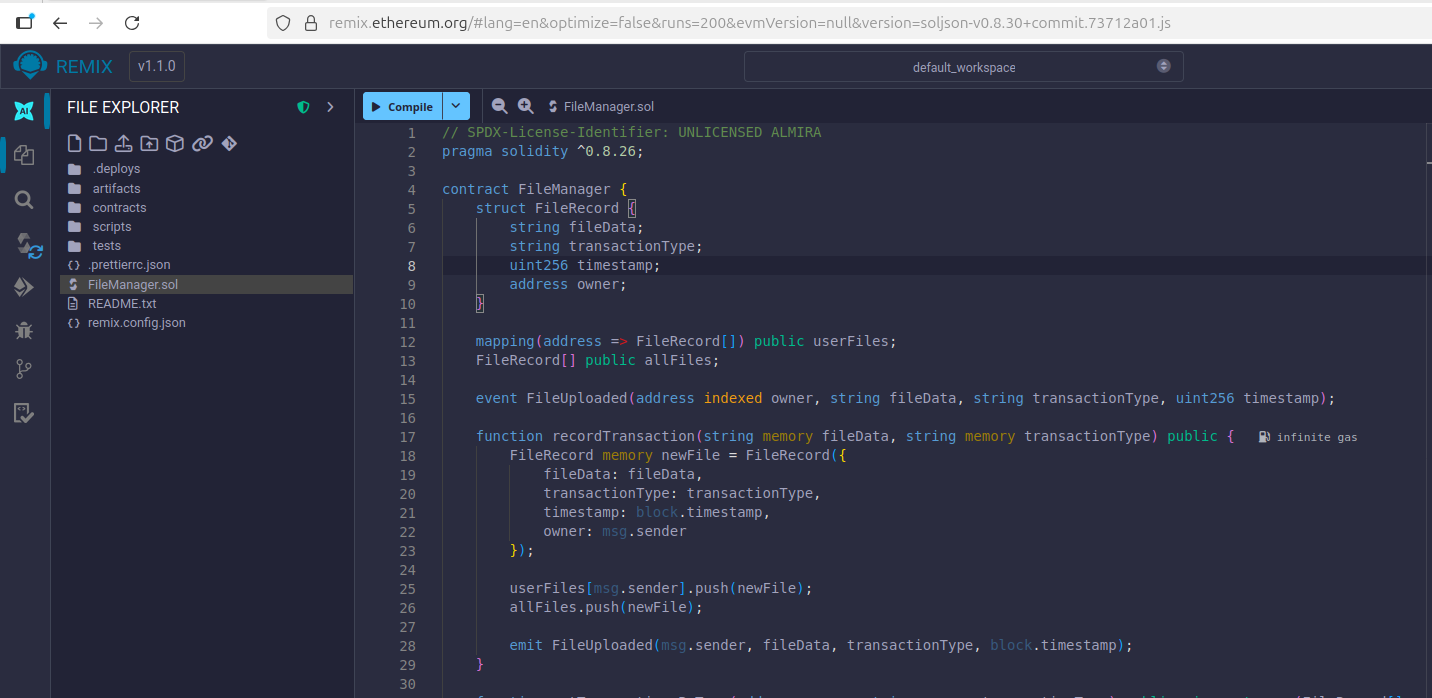The width and height of the screenshot is (1432, 698).
Task: Open the Search in files sidebar icon
Action: 24,200
